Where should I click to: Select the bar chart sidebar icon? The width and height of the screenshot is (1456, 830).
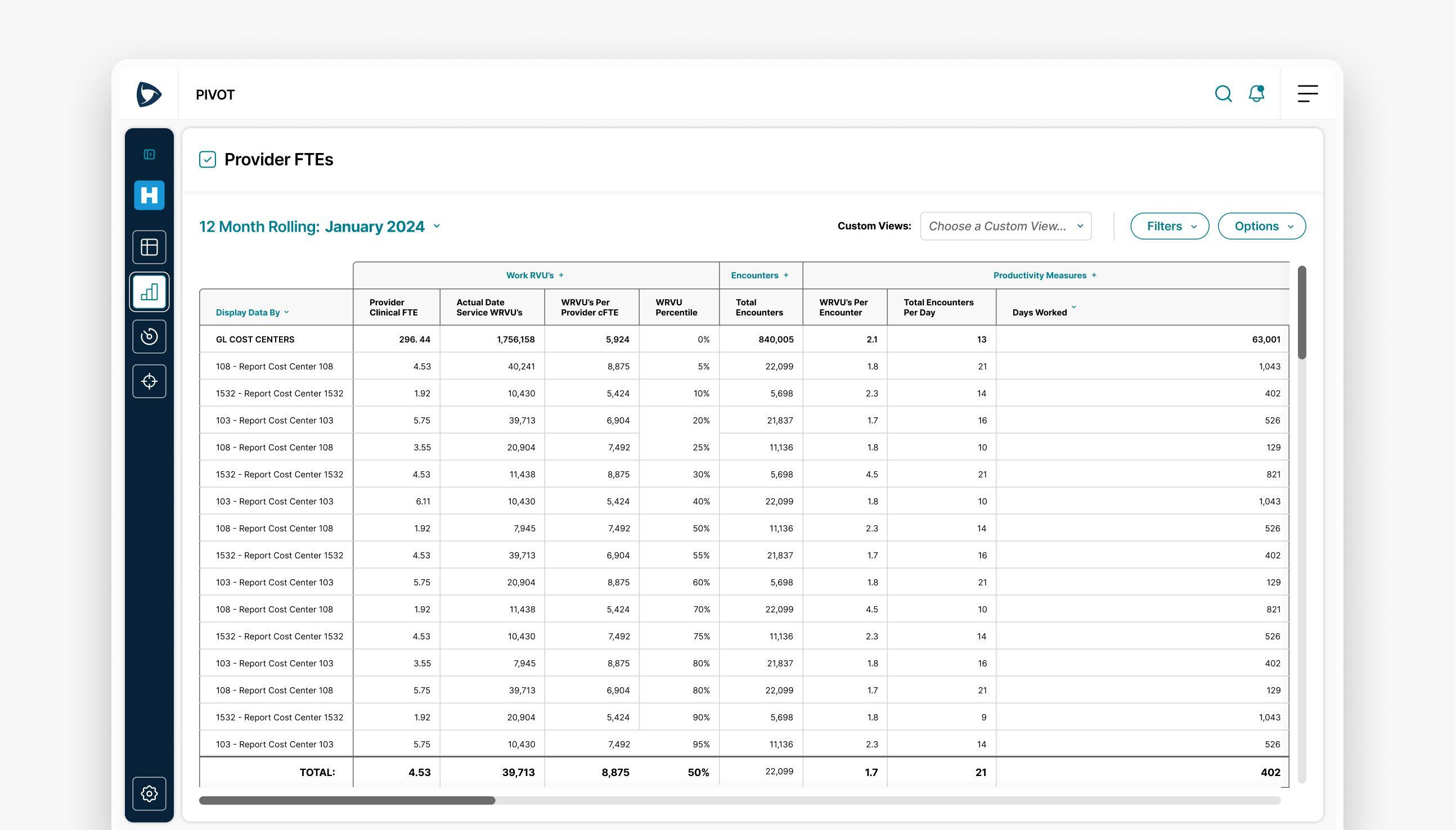tap(149, 292)
